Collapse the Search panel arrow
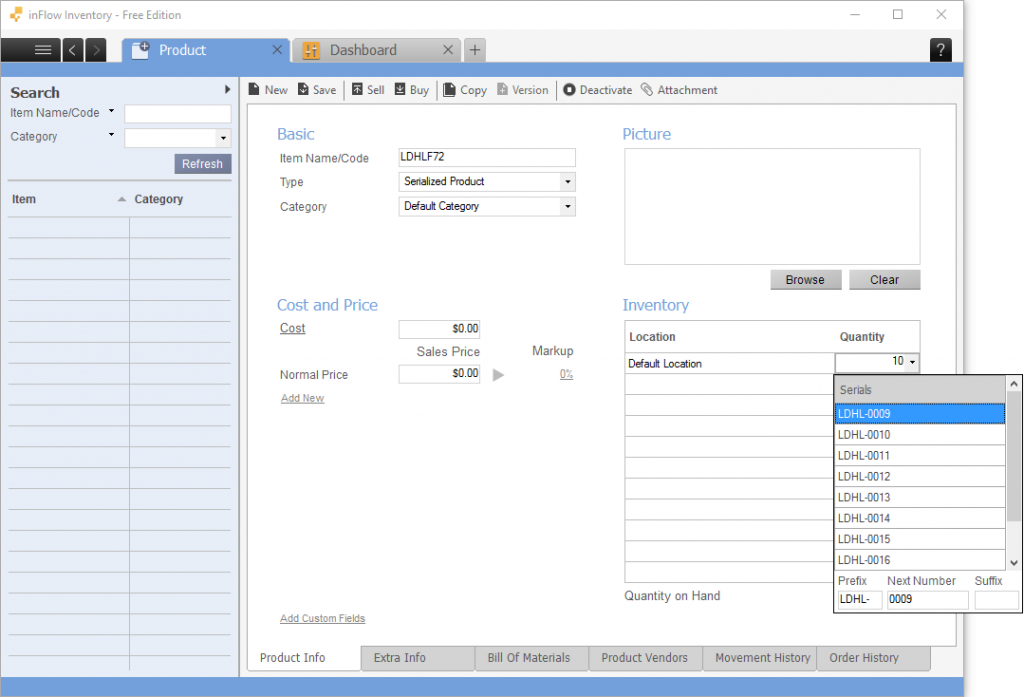 coord(227,89)
